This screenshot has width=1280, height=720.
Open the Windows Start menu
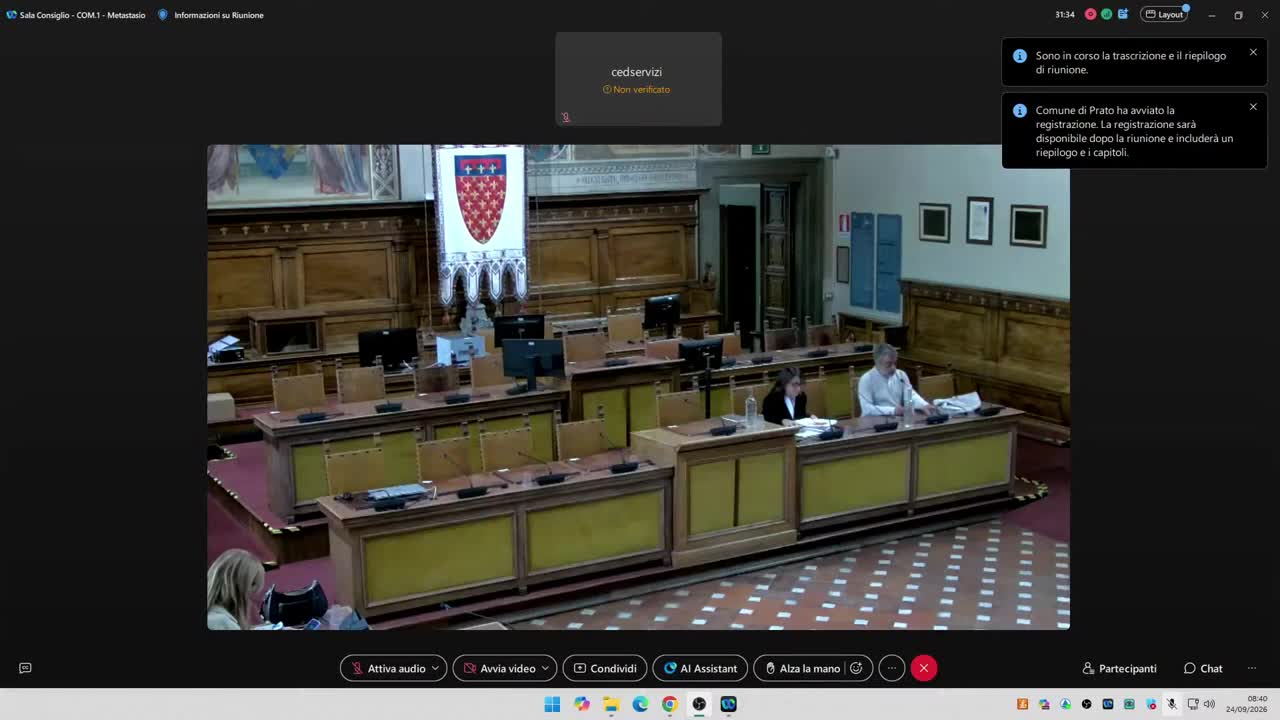tap(552, 704)
